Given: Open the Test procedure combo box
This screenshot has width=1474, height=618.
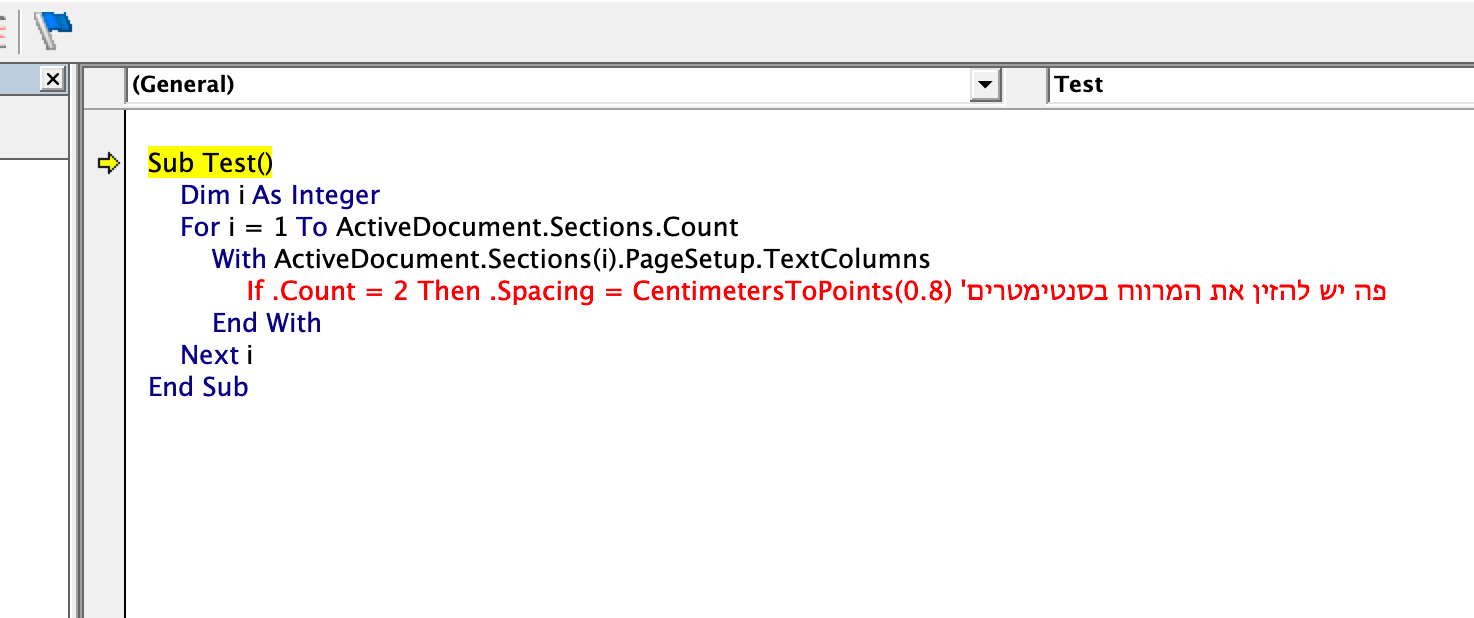Looking at the screenshot, I should (x=1260, y=85).
